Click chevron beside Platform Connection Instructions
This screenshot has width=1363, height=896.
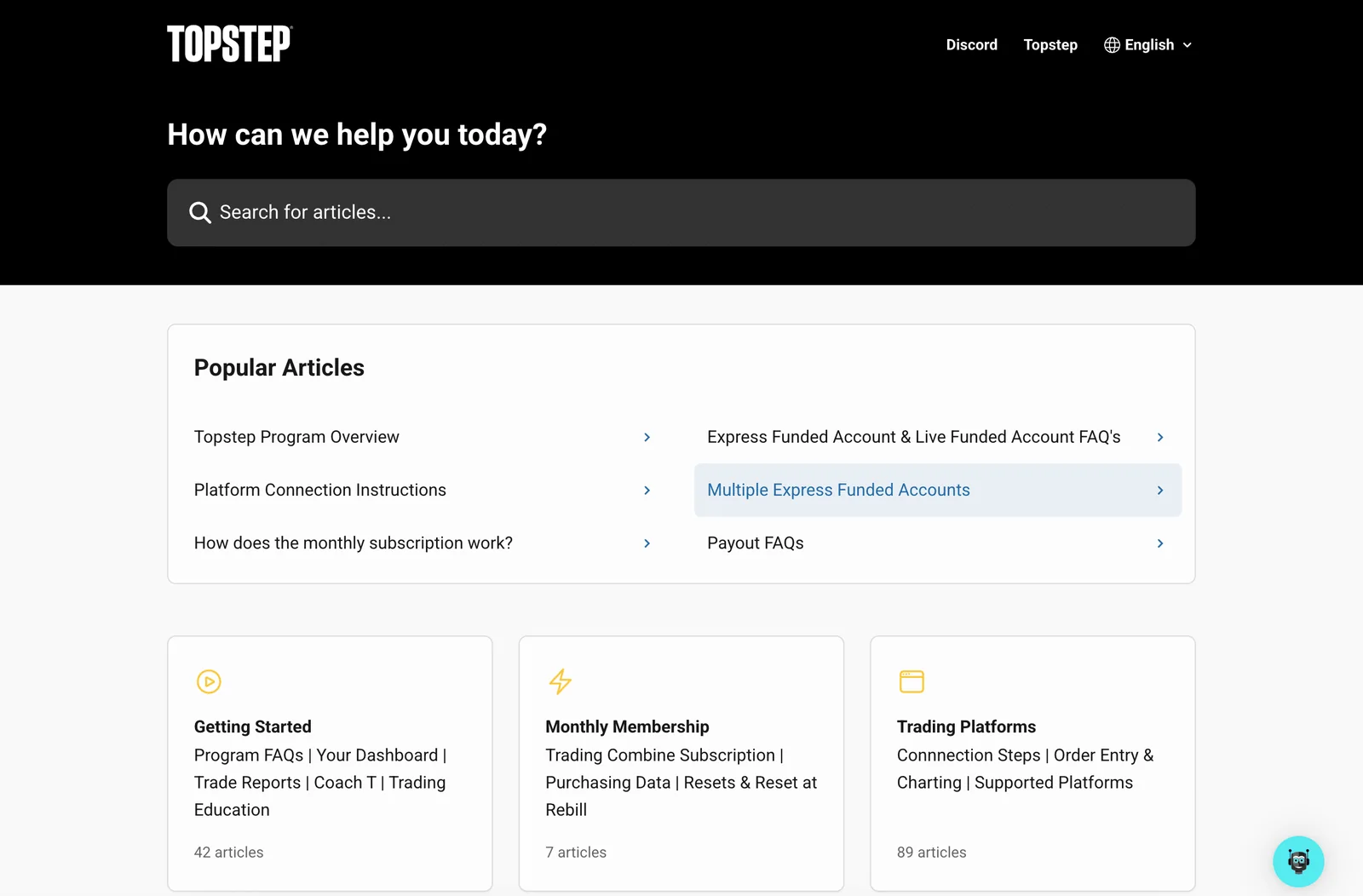click(647, 491)
